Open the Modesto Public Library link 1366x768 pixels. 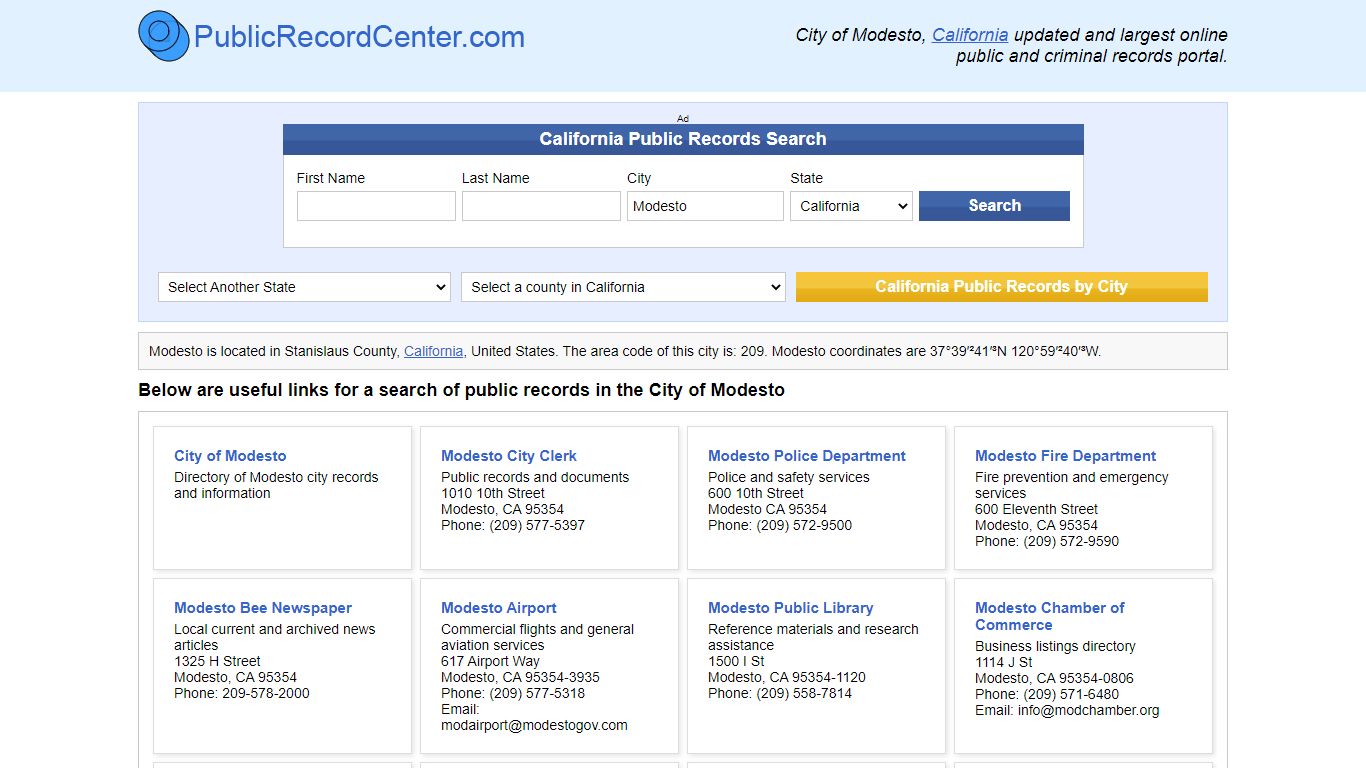(790, 608)
